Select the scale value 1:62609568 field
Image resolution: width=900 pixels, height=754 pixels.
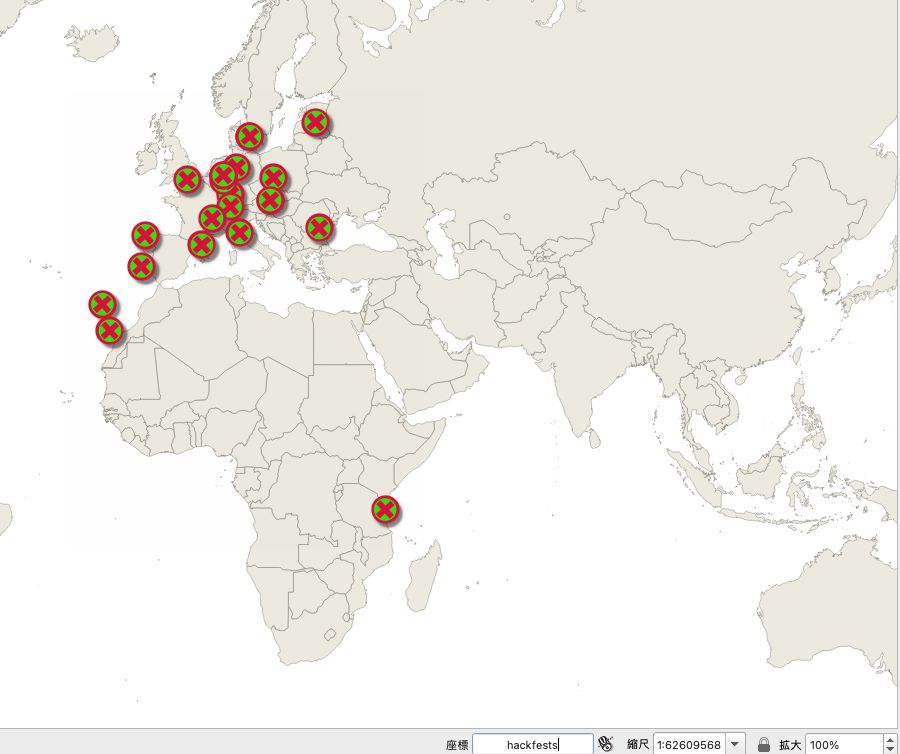(x=689, y=744)
